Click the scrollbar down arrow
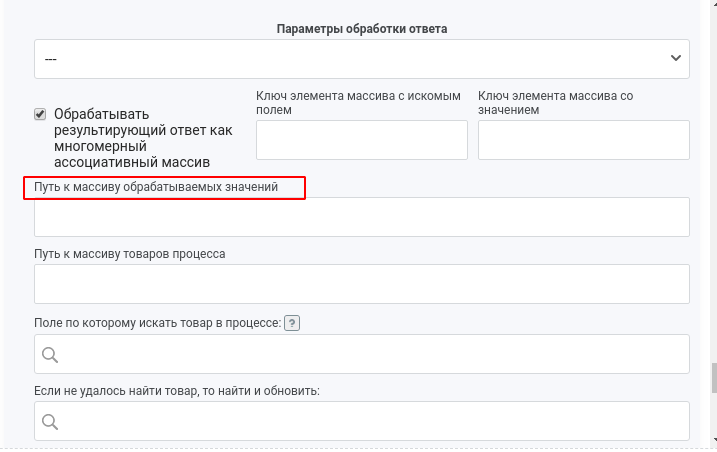This screenshot has height=452, width=717. tap(714, 440)
